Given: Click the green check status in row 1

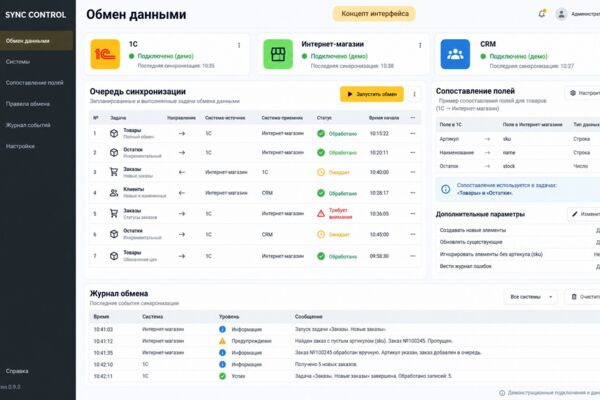Looking at the screenshot, I should coord(321,133).
